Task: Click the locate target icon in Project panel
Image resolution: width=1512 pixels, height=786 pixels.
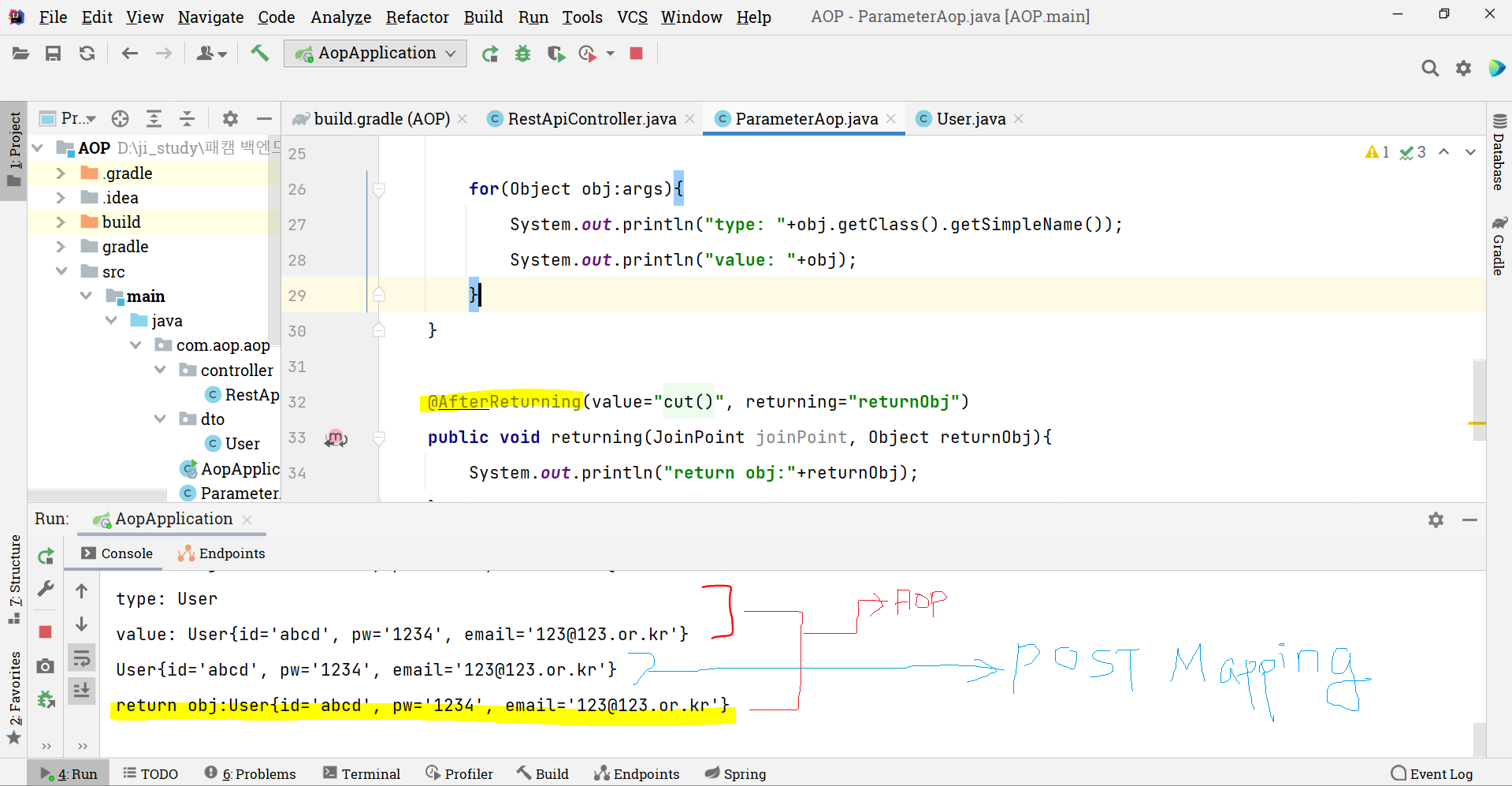Action: pyautogui.click(x=120, y=118)
